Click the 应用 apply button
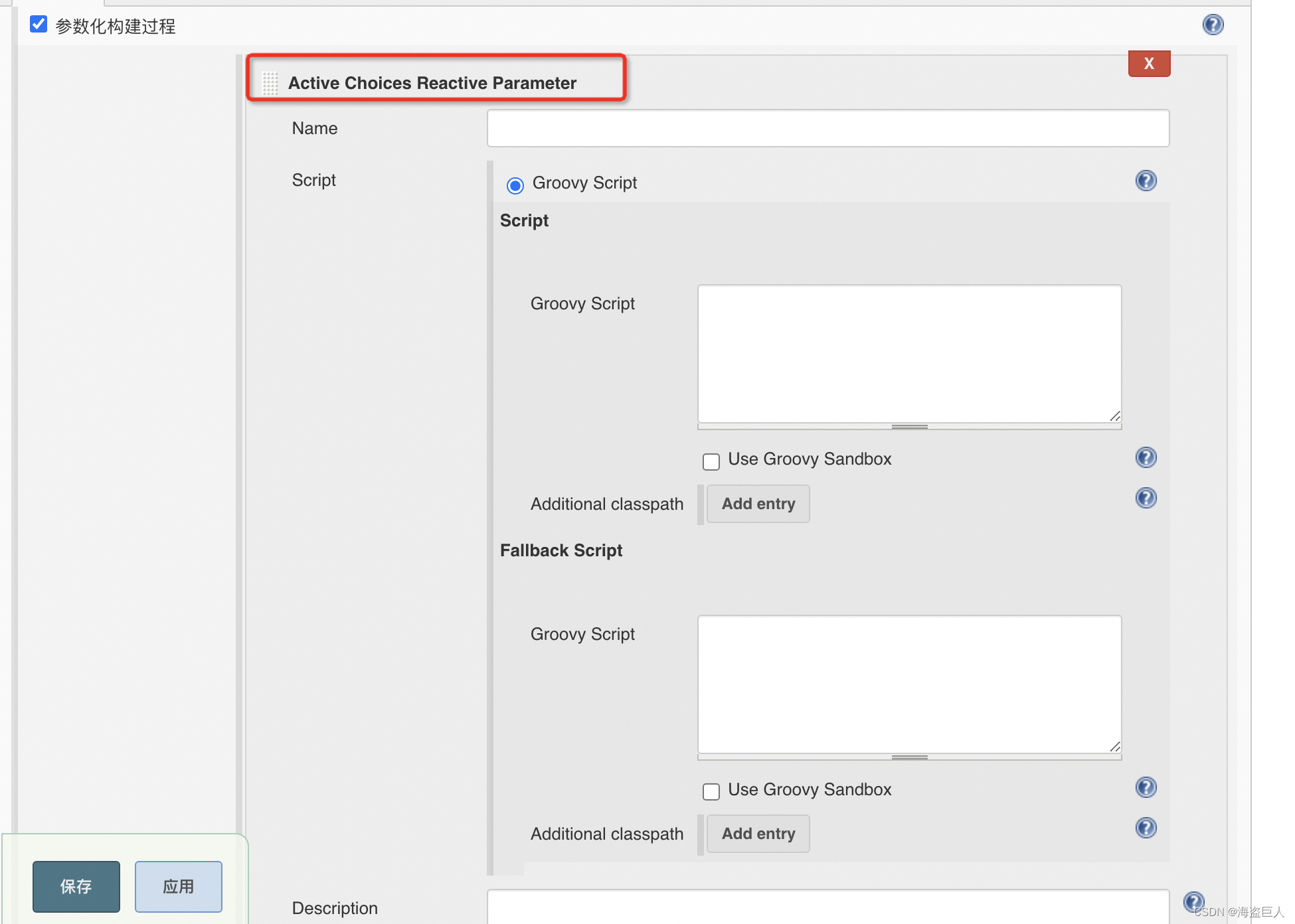Image resolution: width=1295 pixels, height=924 pixels. [178, 886]
